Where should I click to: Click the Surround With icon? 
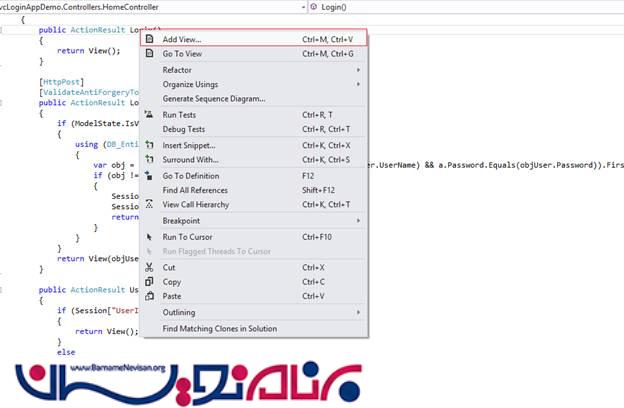pyautogui.click(x=150, y=160)
